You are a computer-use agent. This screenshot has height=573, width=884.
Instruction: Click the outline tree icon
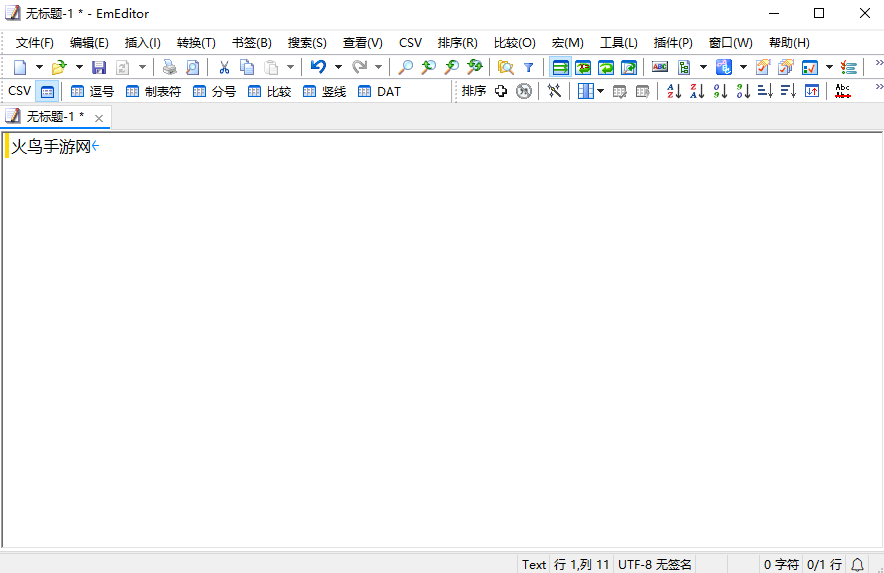[x=684, y=68]
